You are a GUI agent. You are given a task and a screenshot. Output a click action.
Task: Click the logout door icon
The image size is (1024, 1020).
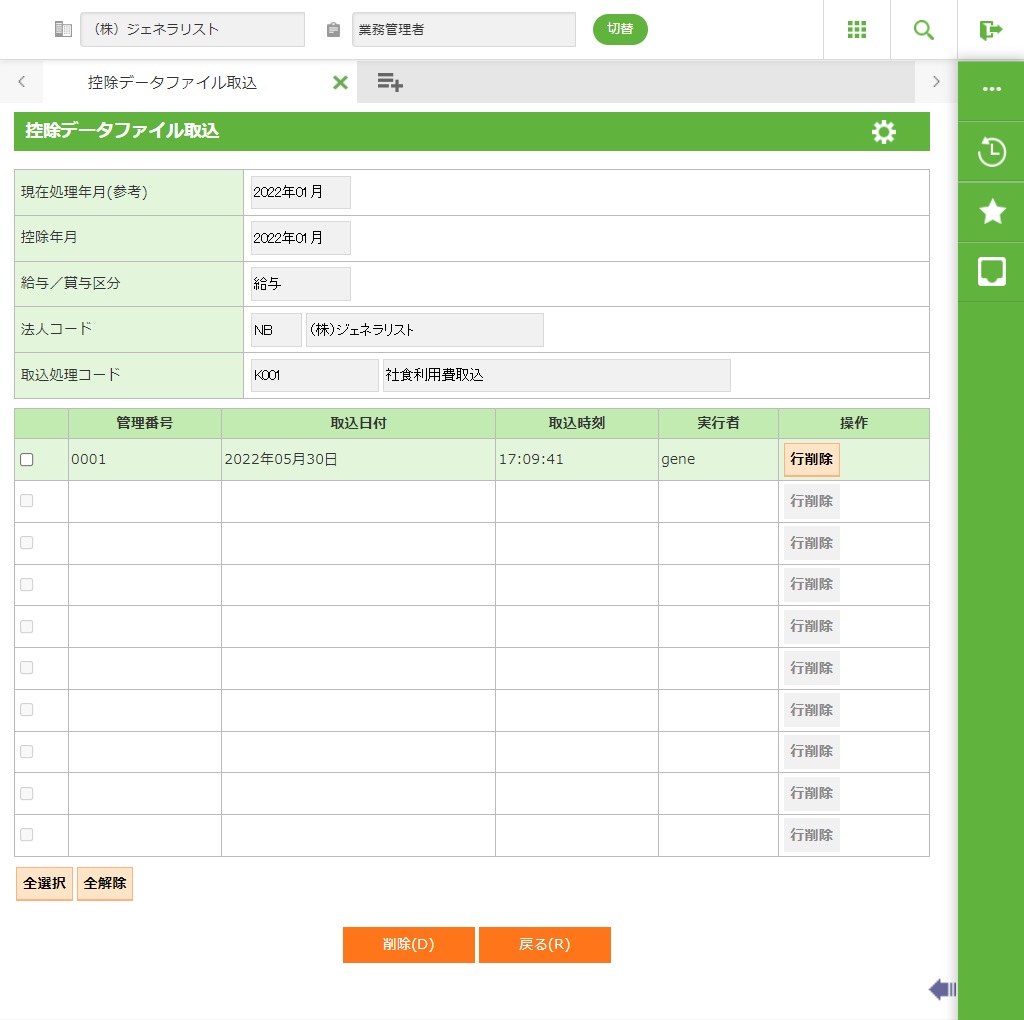tap(990, 30)
